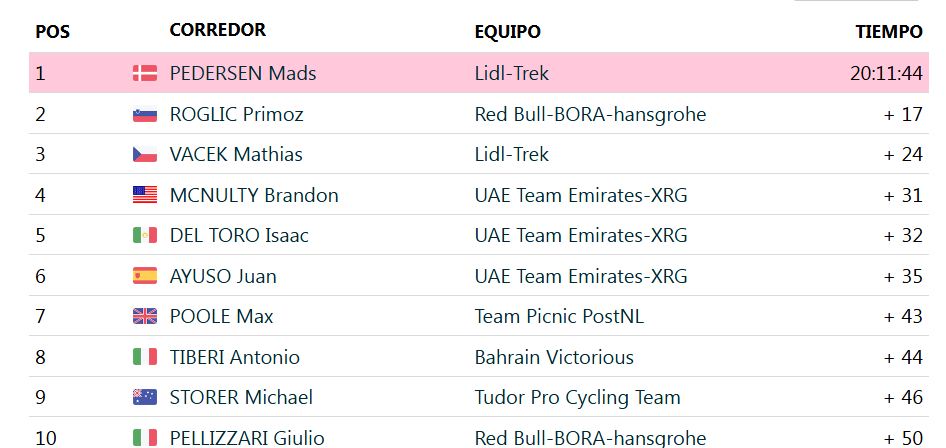Screen dimensions: 946x448
Task: Click the British flag beside POOLE Max
Action: click(145, 316)
